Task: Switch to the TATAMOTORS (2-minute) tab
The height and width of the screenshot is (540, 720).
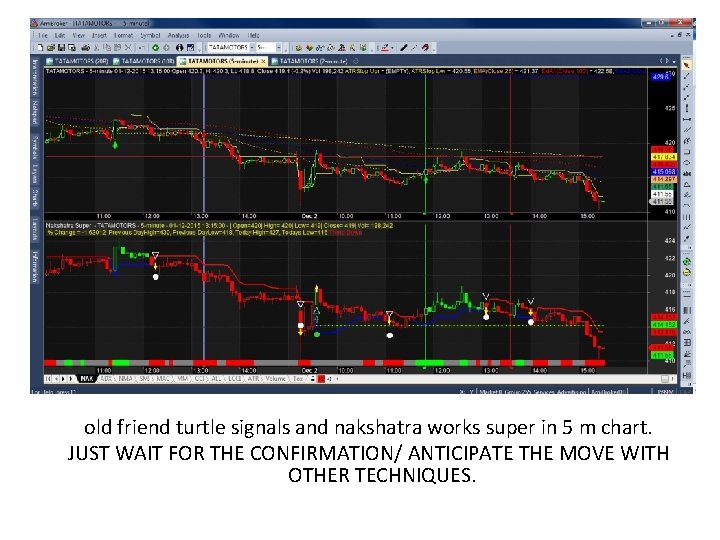Action: click(x=309, y=61)
